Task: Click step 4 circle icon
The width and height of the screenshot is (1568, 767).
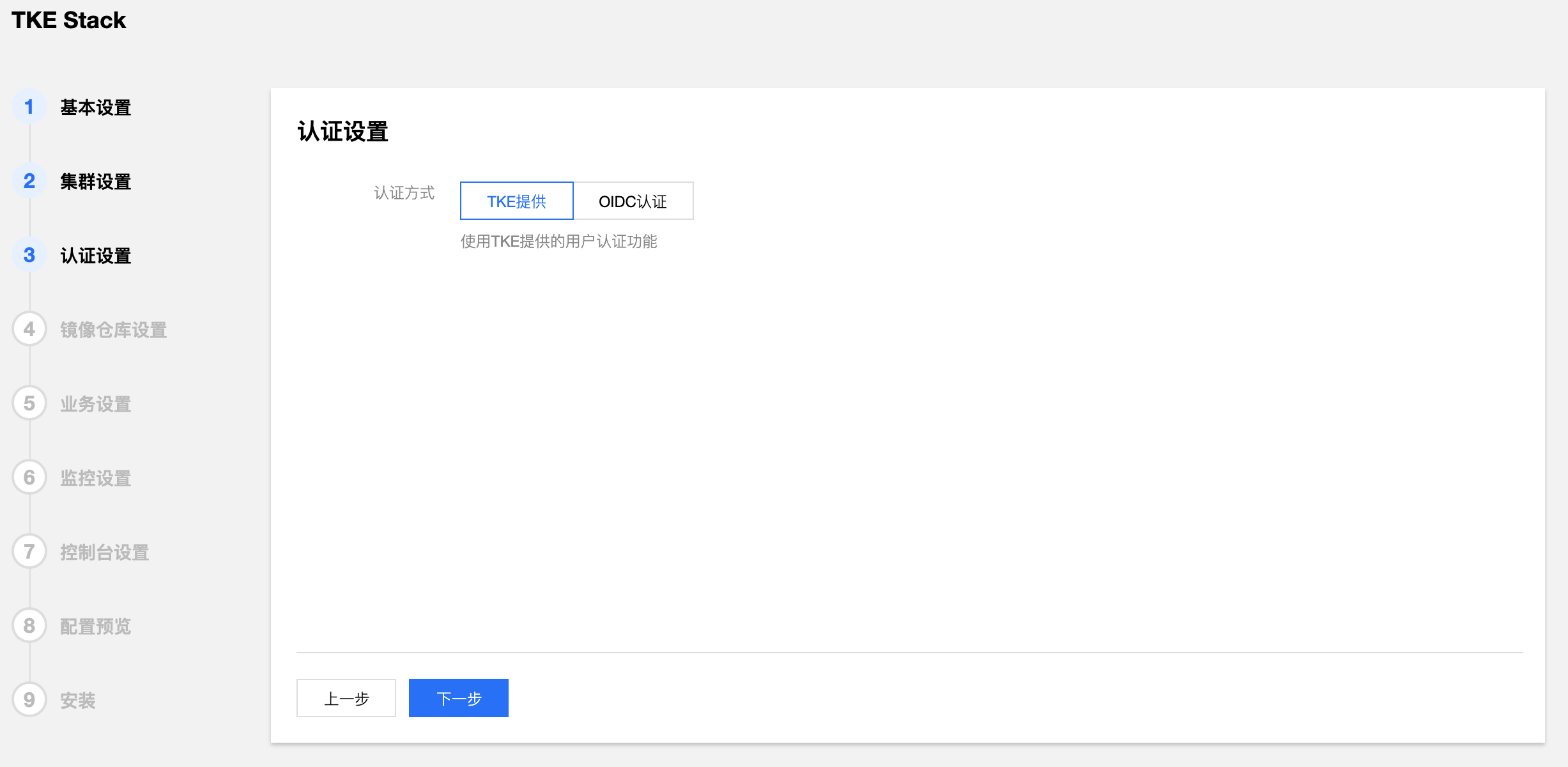Action: tap(29, 329)
